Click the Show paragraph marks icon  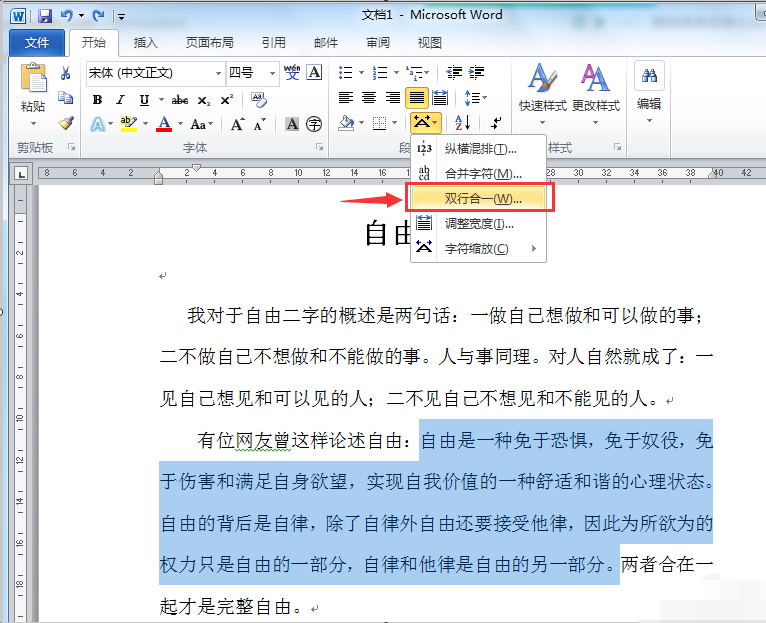coord(496,123)
